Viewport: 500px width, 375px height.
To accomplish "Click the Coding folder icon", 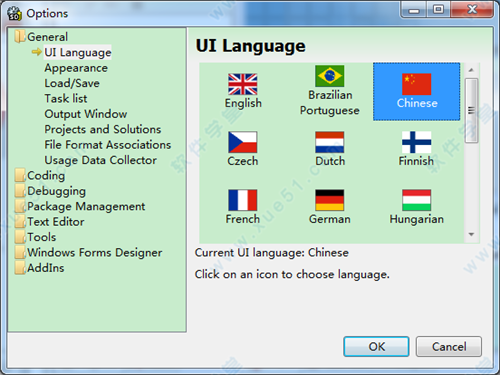I will [x=20, y=176].
